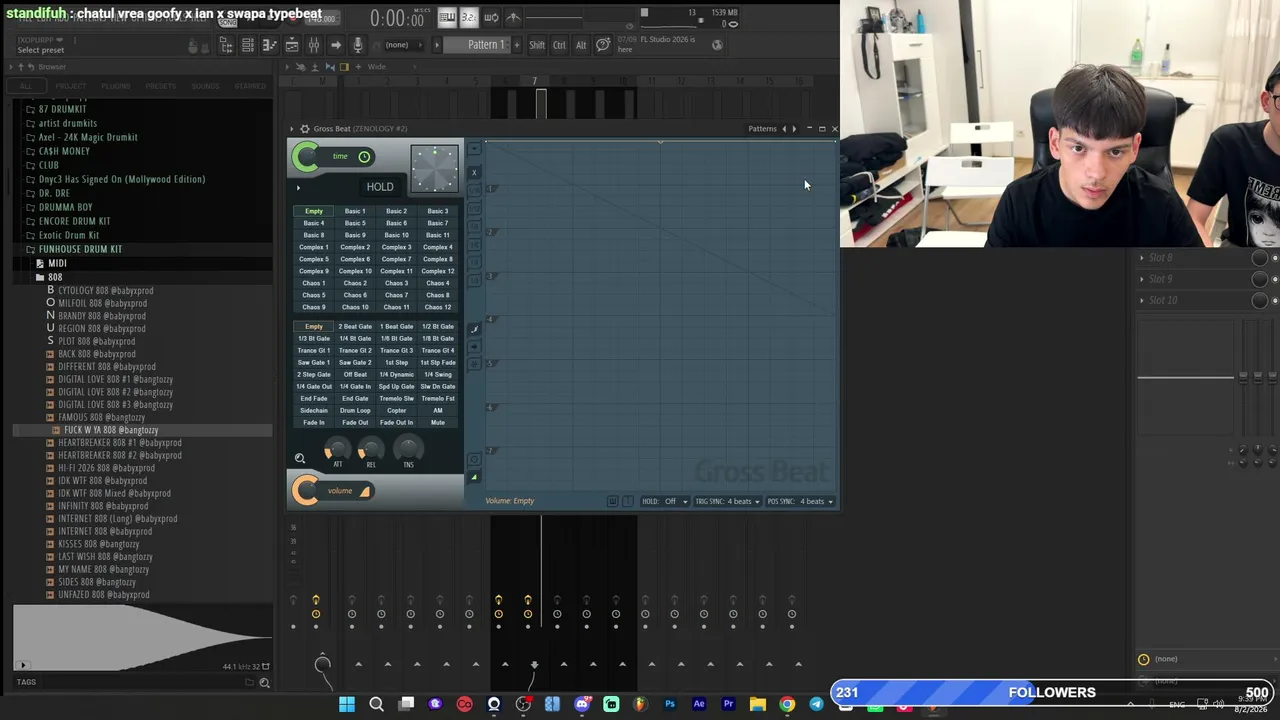
Task: Select the Copter volume slot
Action: point(396,411)
